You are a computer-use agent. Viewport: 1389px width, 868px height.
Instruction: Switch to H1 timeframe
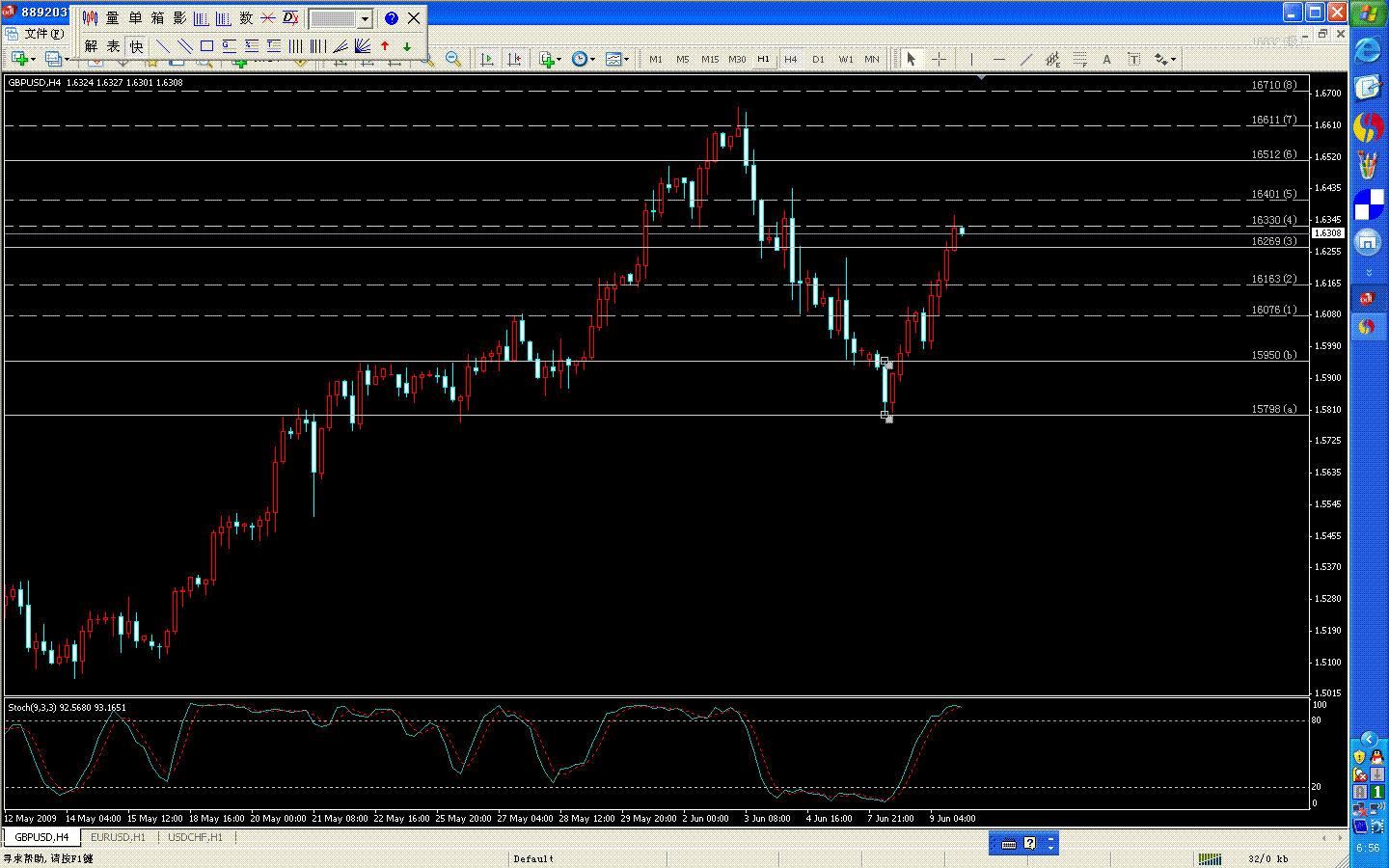pos(764,59)
